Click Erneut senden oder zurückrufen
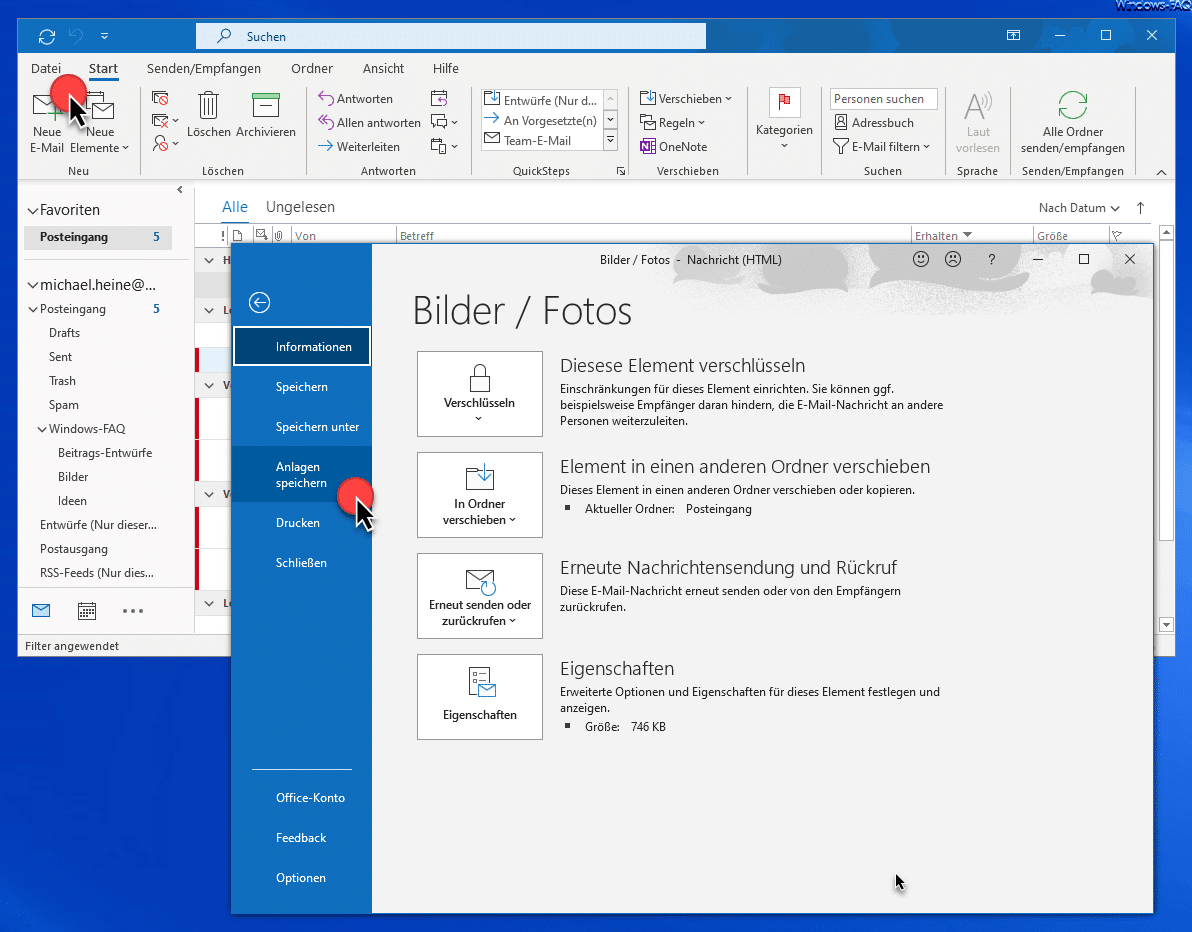Screen dimensions: 1192x932 click(480, 596)
